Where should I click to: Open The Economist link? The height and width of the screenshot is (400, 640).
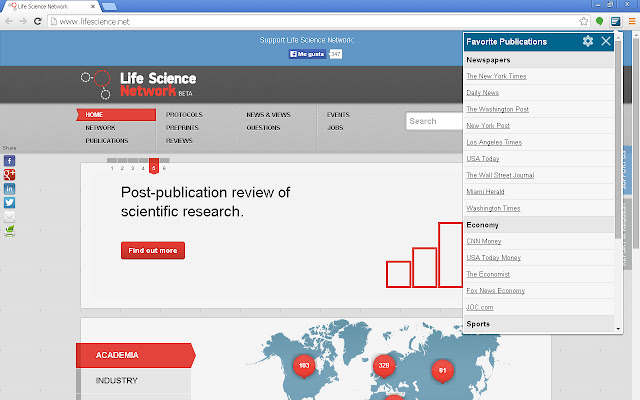coord(488,274)
